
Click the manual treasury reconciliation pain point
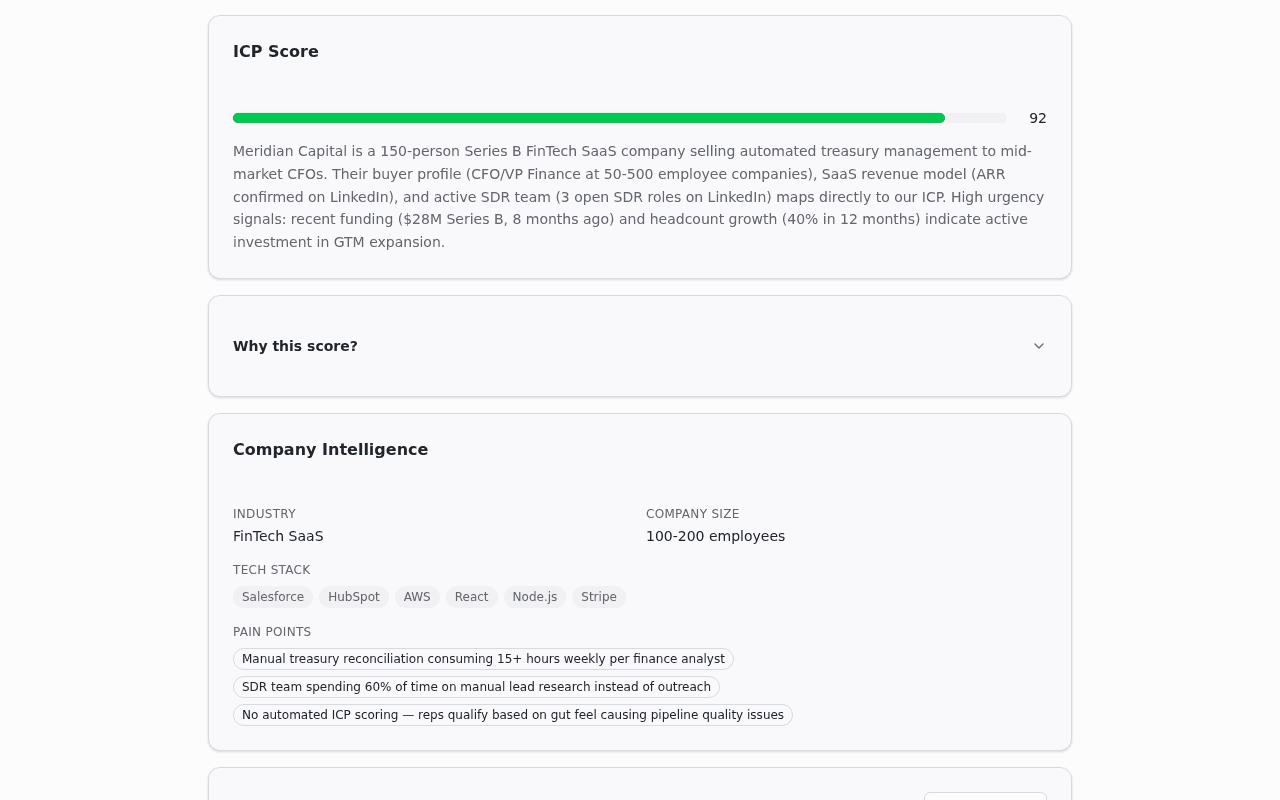[483, 659]
